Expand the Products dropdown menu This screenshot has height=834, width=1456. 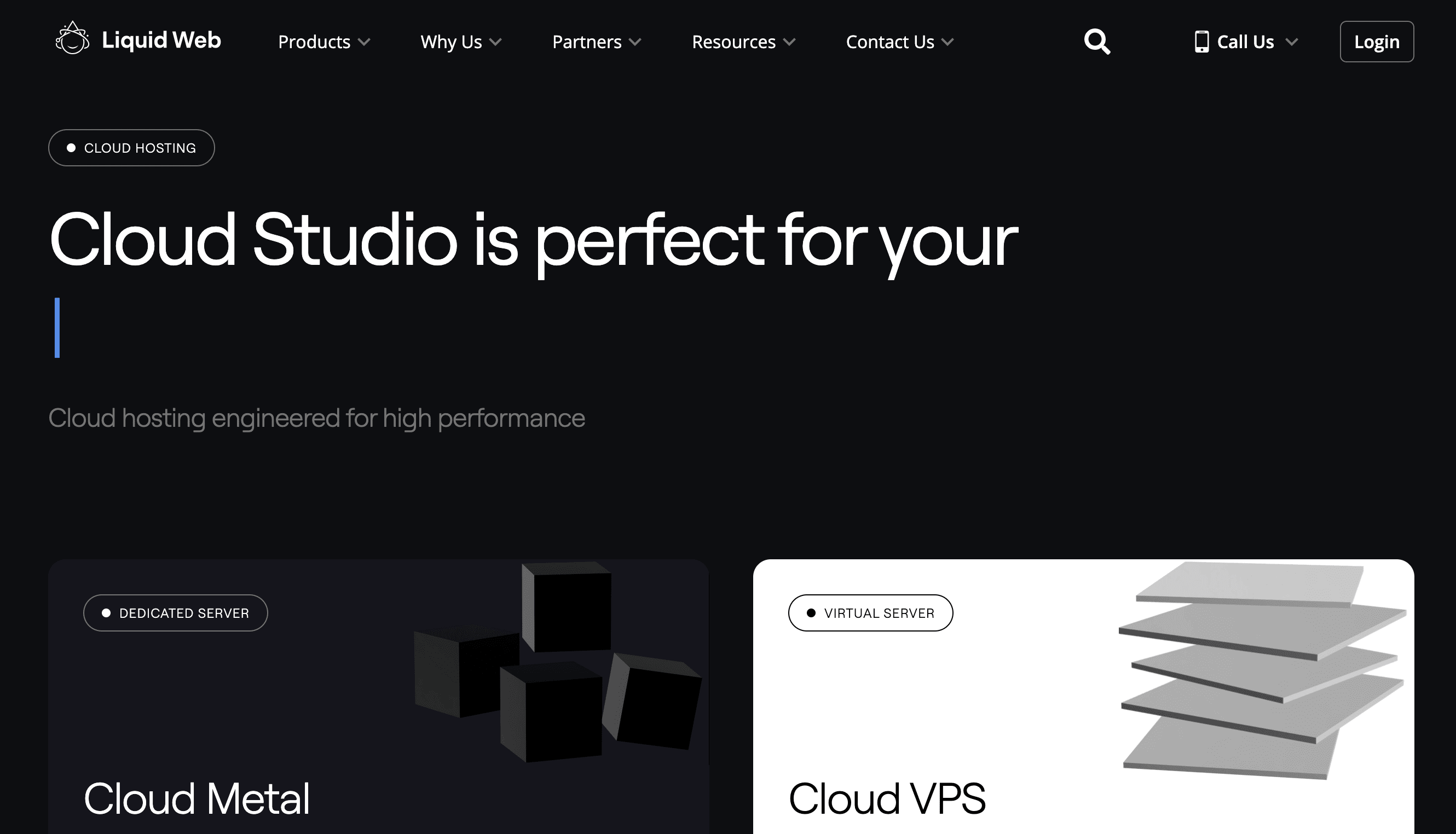click(x=322, y=42)
